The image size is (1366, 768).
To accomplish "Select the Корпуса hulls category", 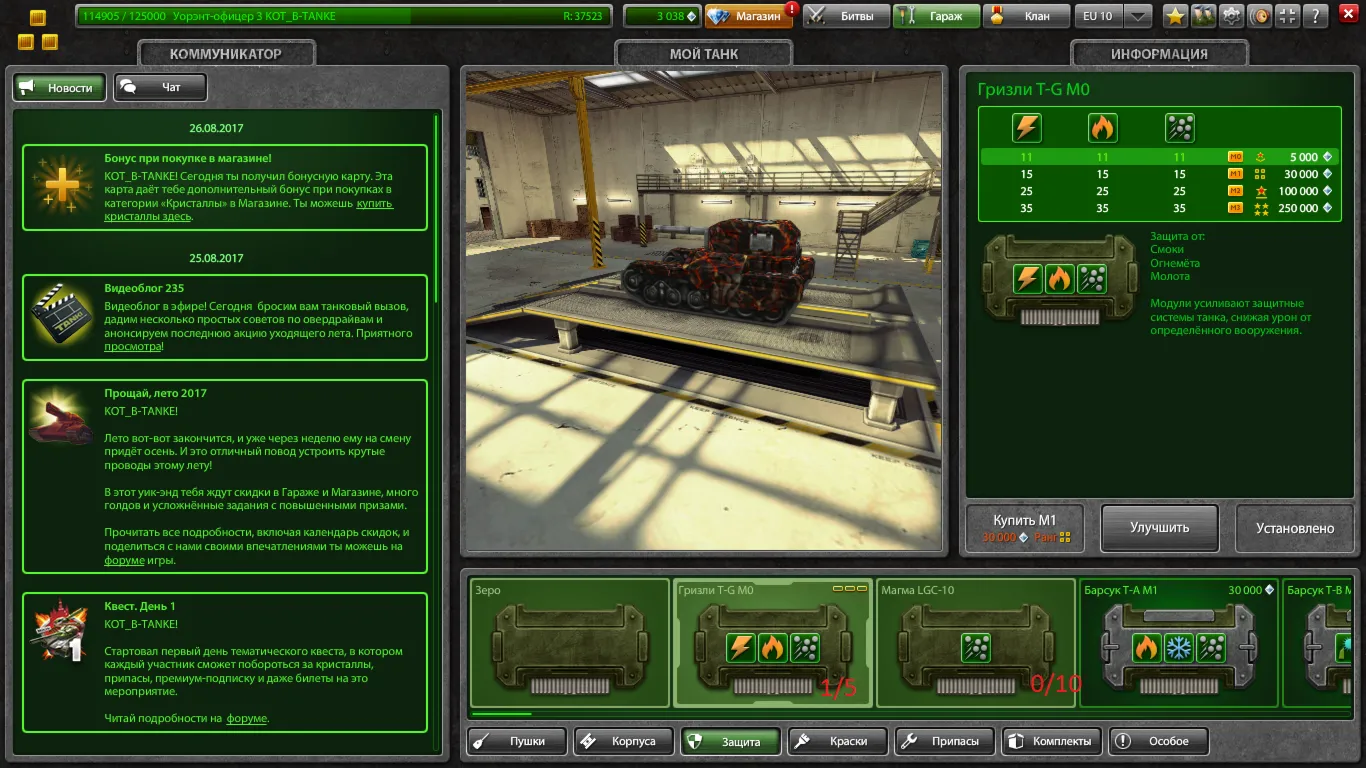I will pyautogui.click(x=621, y=741).
